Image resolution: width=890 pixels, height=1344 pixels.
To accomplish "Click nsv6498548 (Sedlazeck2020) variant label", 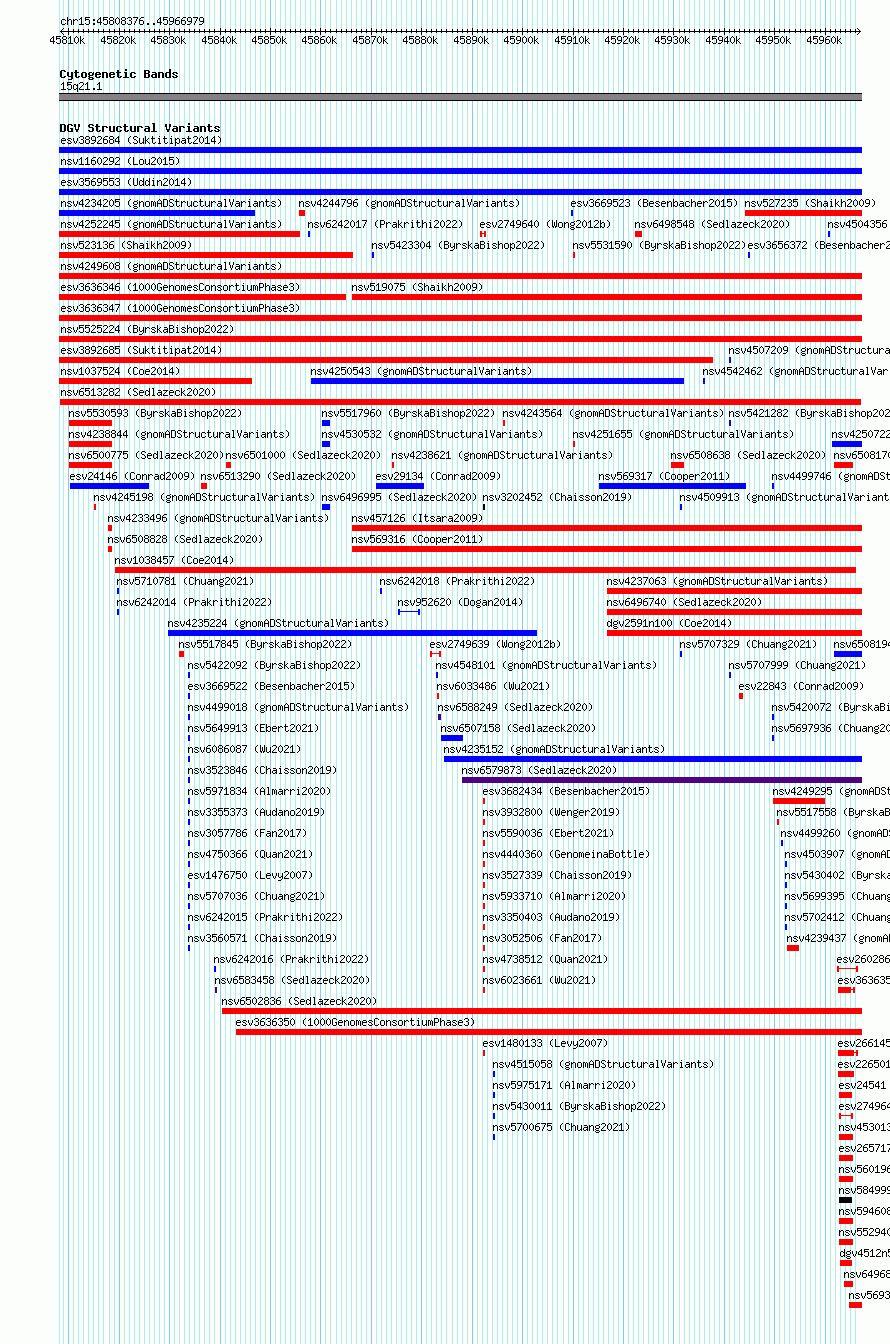I will [712, 224].
